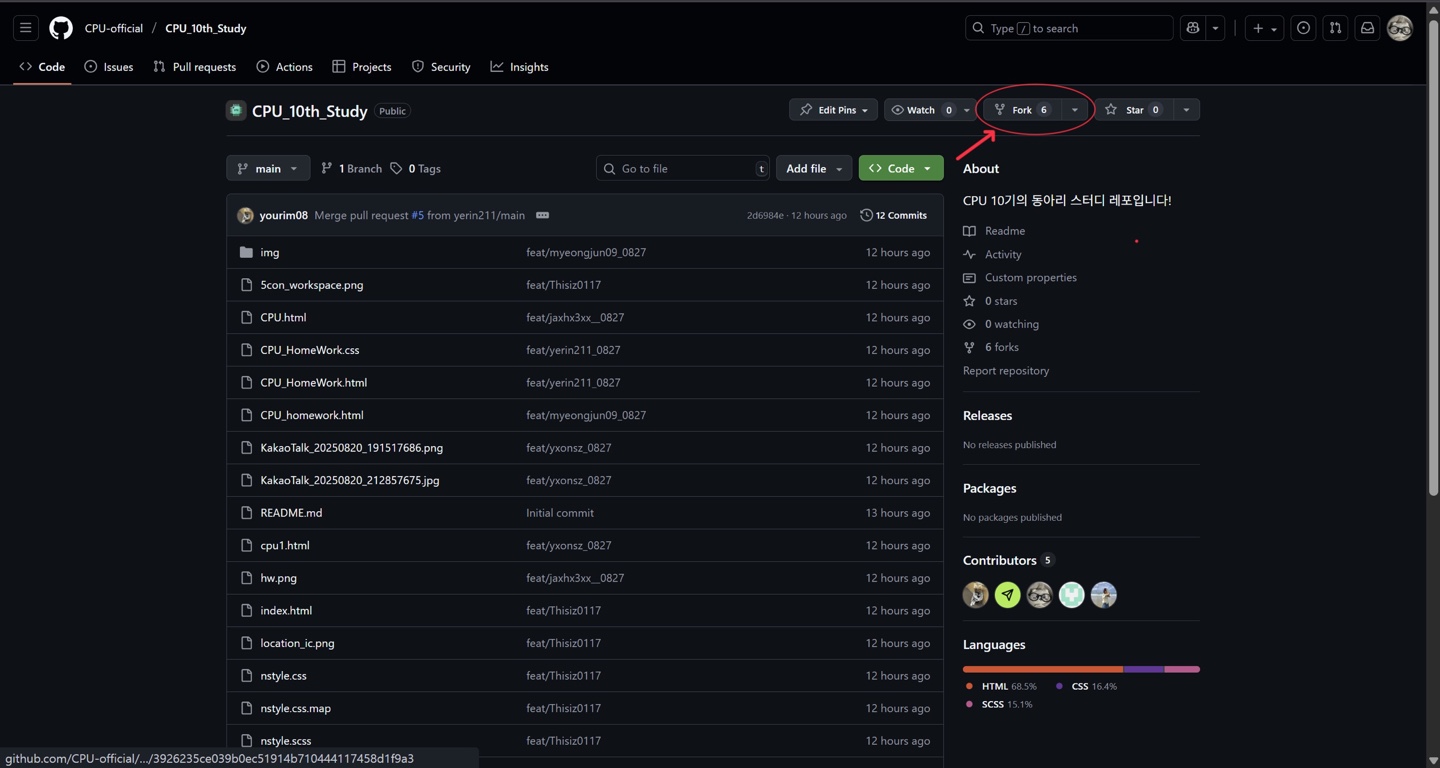
Task: Open the hamburger navigation menu
Action: [x=26, y=28]
